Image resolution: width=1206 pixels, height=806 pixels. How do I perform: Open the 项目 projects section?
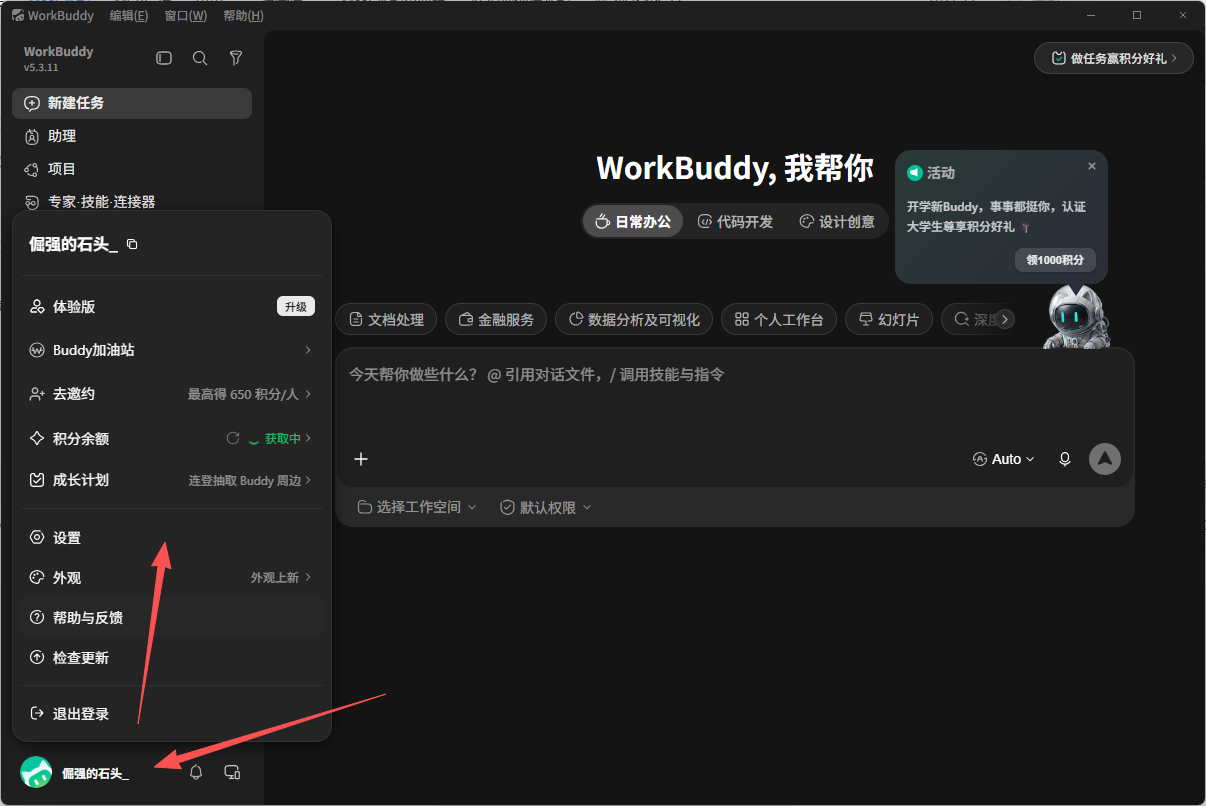tap(132, 169)
